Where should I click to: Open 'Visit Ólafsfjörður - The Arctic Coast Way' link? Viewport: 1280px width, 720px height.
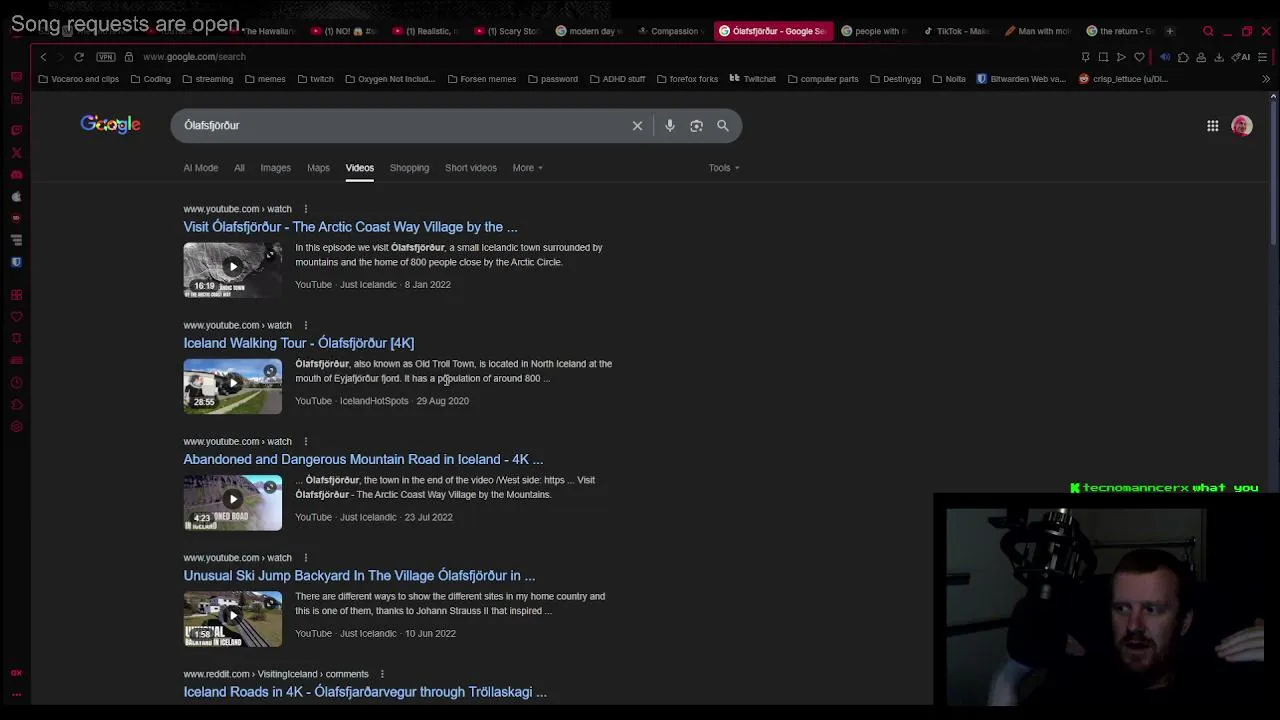(350, 227)
